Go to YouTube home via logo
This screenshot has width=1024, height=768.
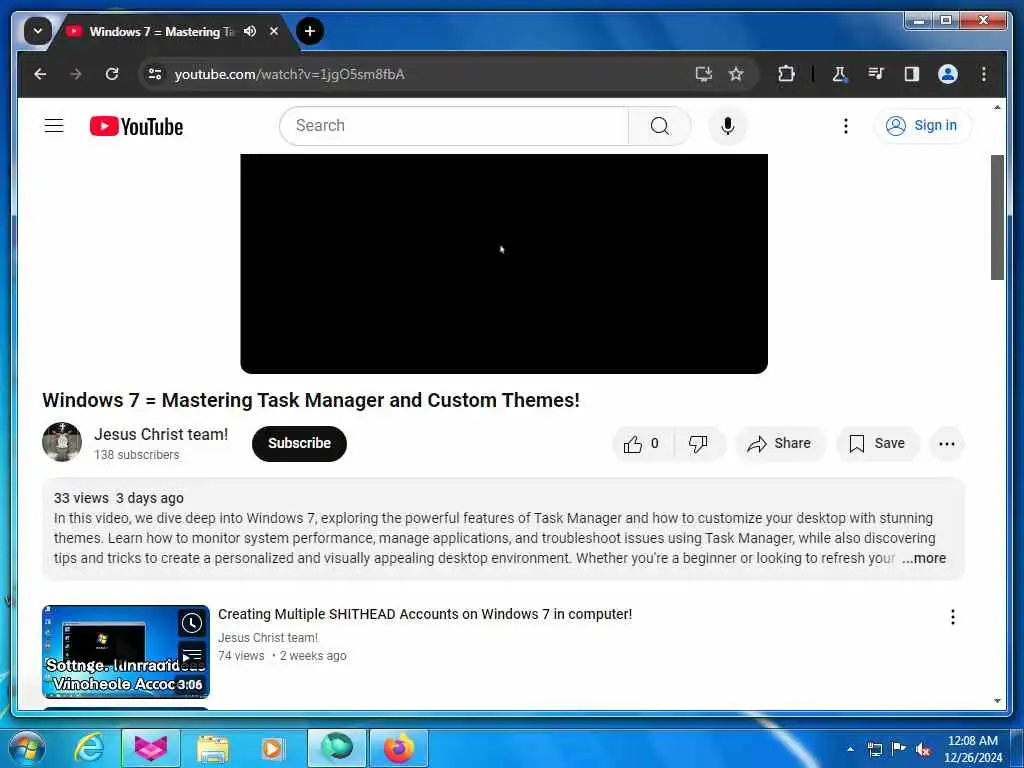[x=136, y=126]
